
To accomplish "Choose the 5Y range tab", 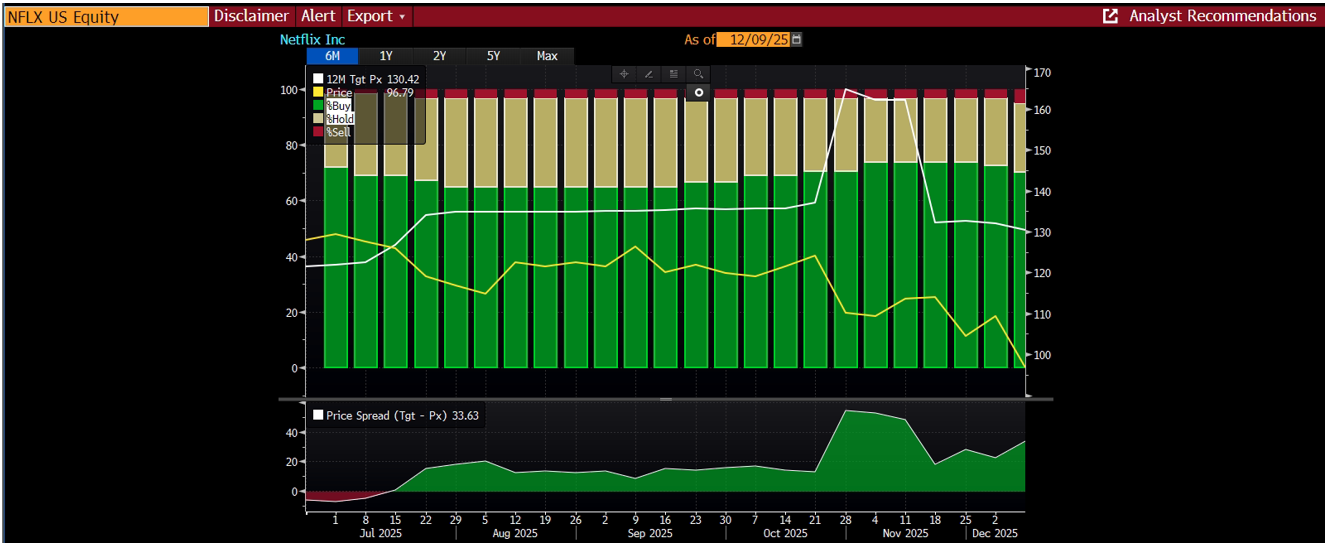I will (x=493, y=57).
